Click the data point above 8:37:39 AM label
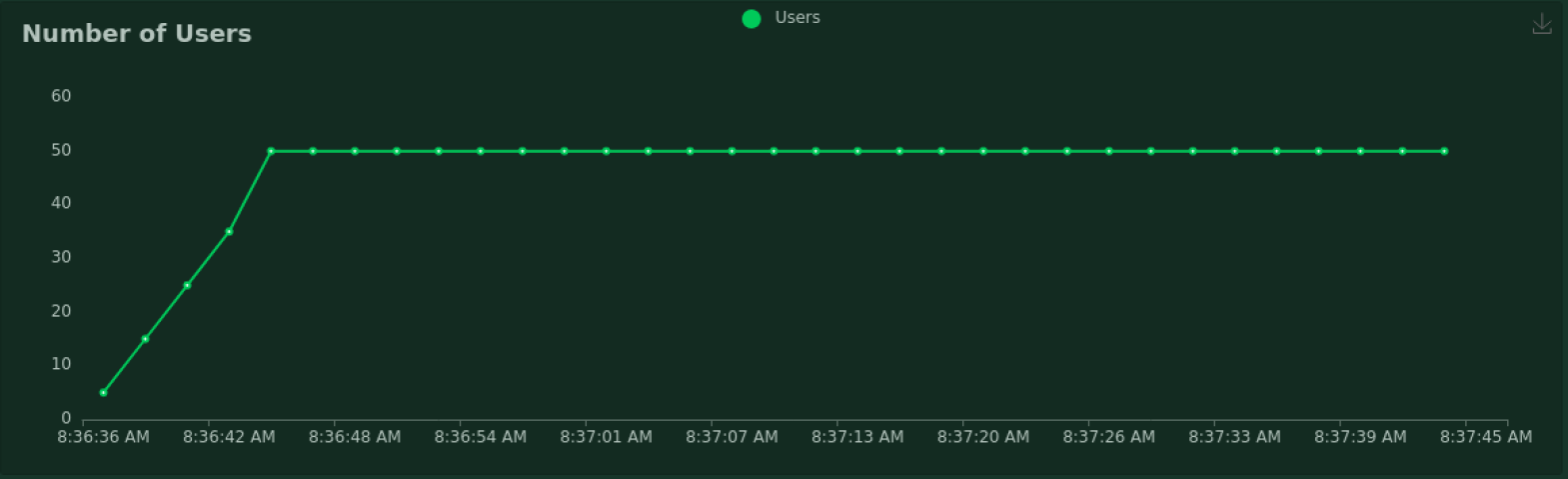Screen dimensions: 1568x479 pos(1360,151)
